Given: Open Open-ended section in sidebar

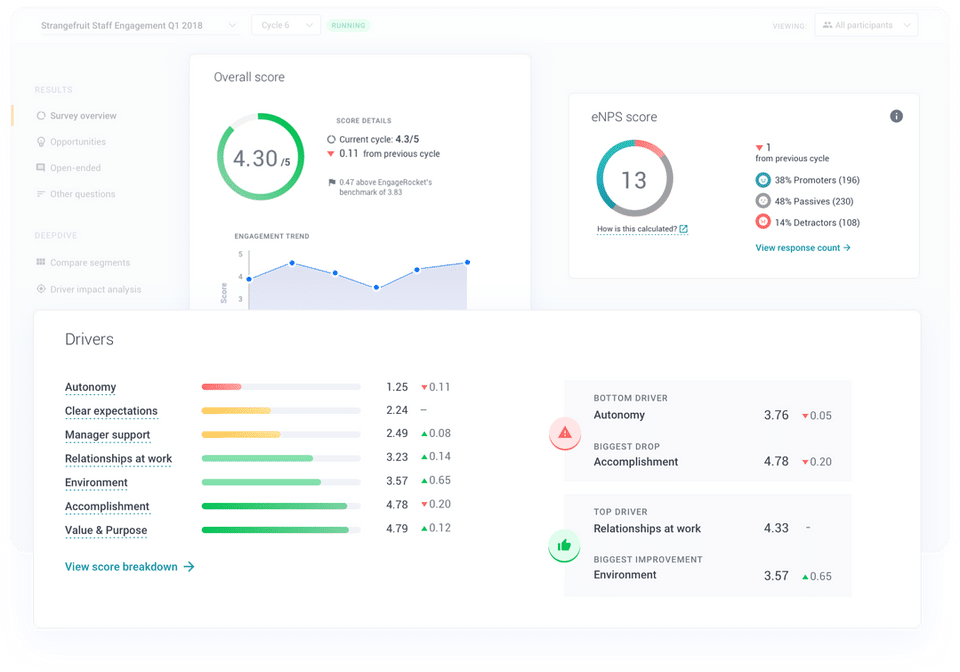Looking at the screenshot, I should click(75, 168).
